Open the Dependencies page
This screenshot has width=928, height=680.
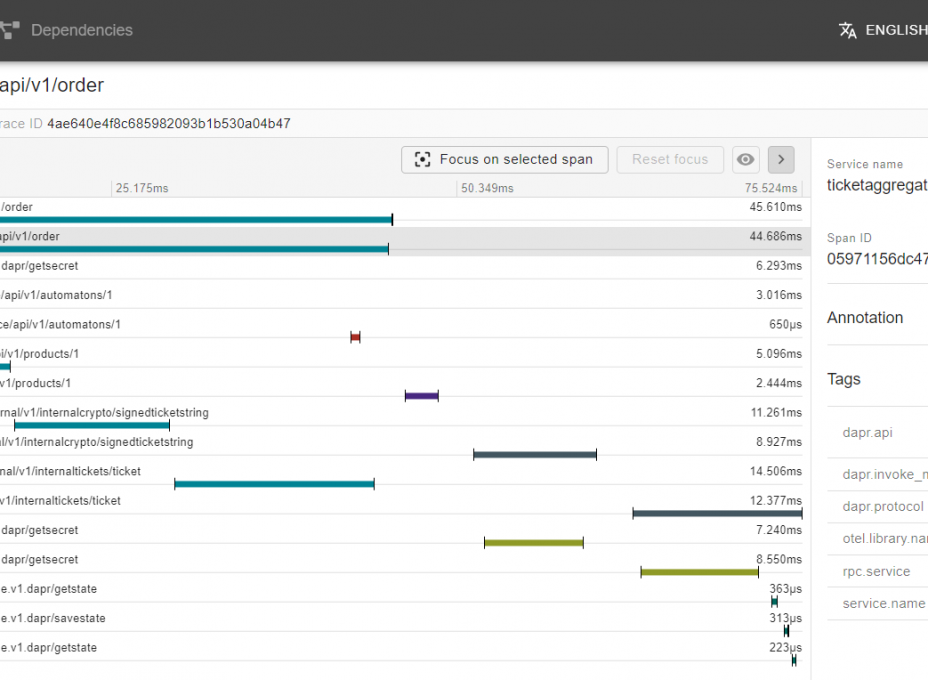(x=80, y=30)
